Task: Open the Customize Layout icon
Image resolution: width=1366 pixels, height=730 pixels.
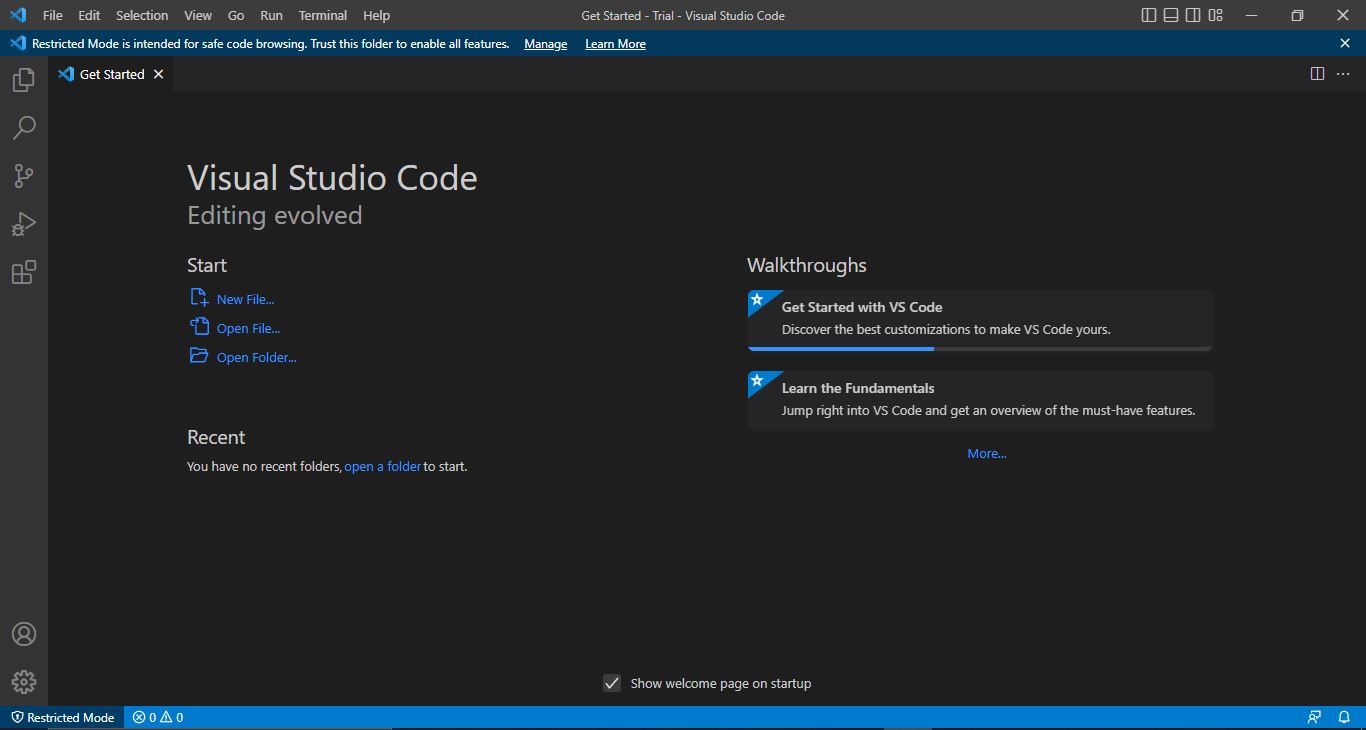Action: coord(1216,15)
